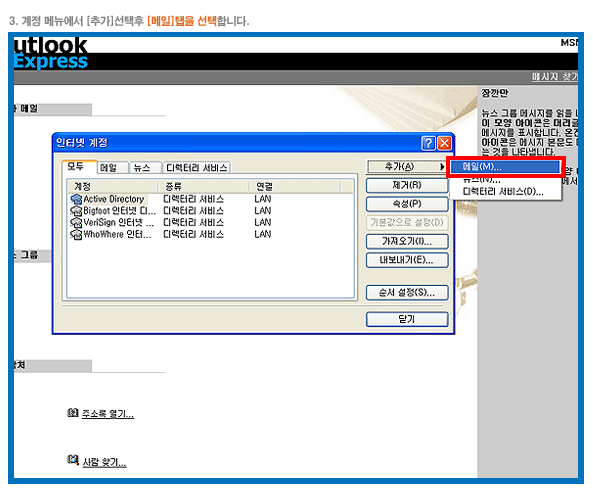Click the 제거(R) button
The height and width of the screenshot is (497, 593).
407,185
